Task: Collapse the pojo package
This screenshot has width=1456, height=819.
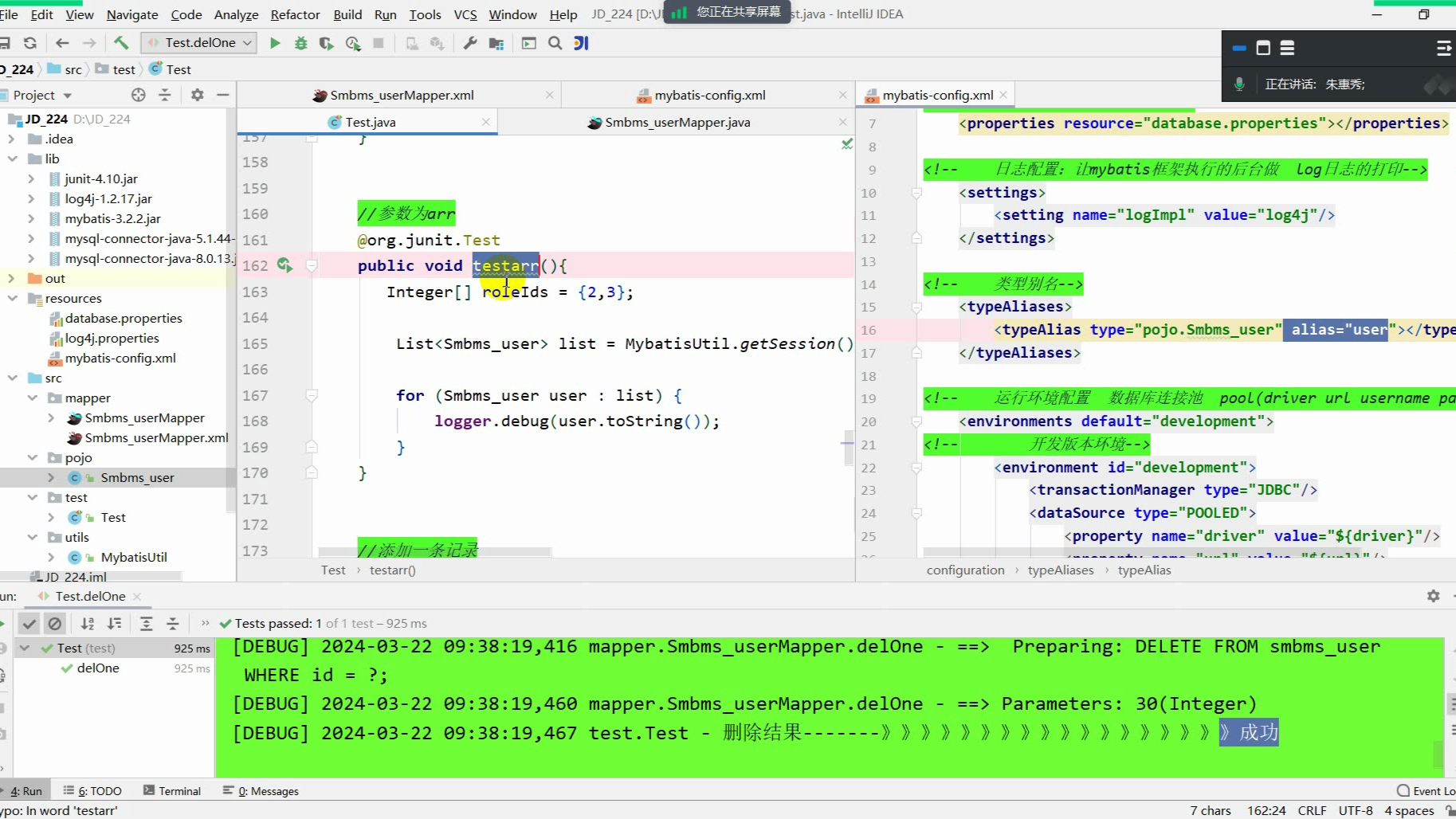Action: click(32, 457)
